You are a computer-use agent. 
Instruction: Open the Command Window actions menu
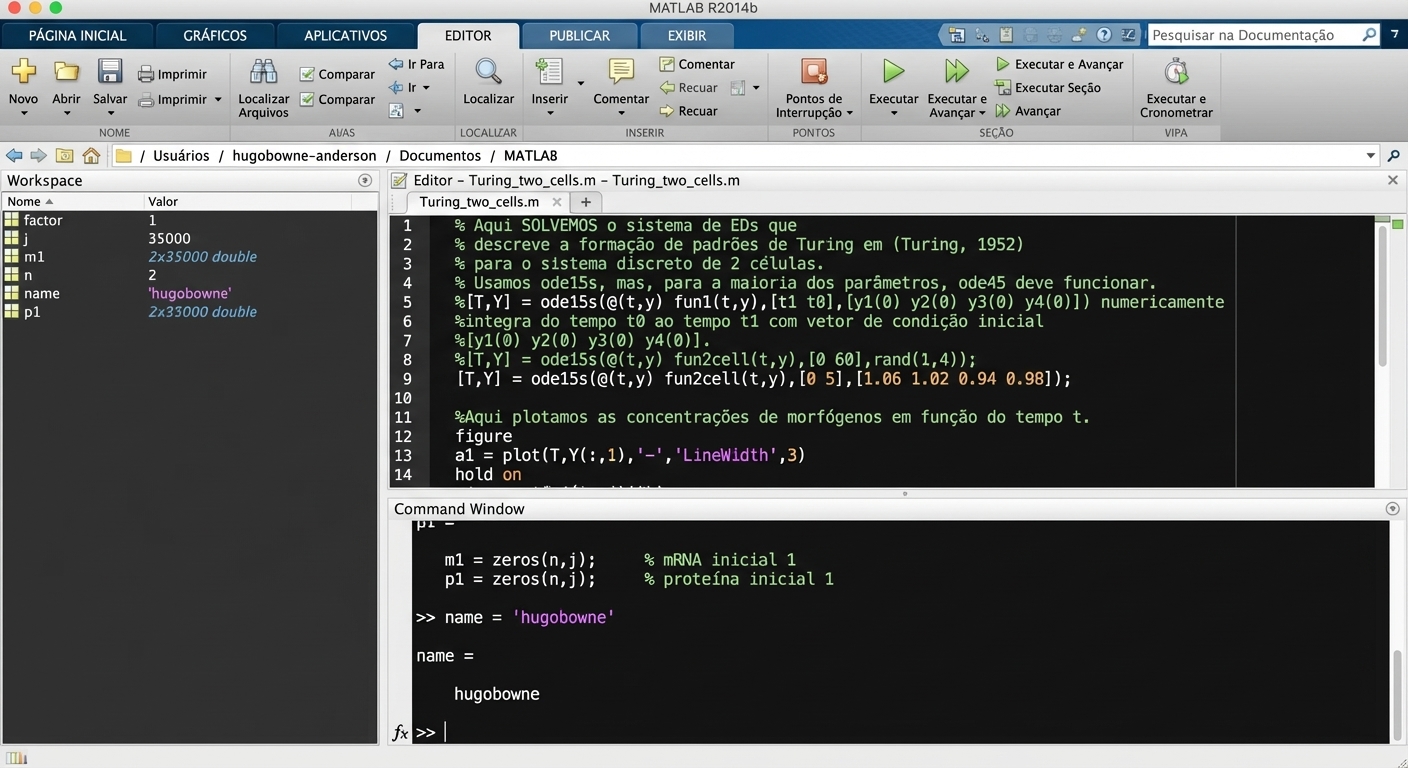[x=1392, y=509]
